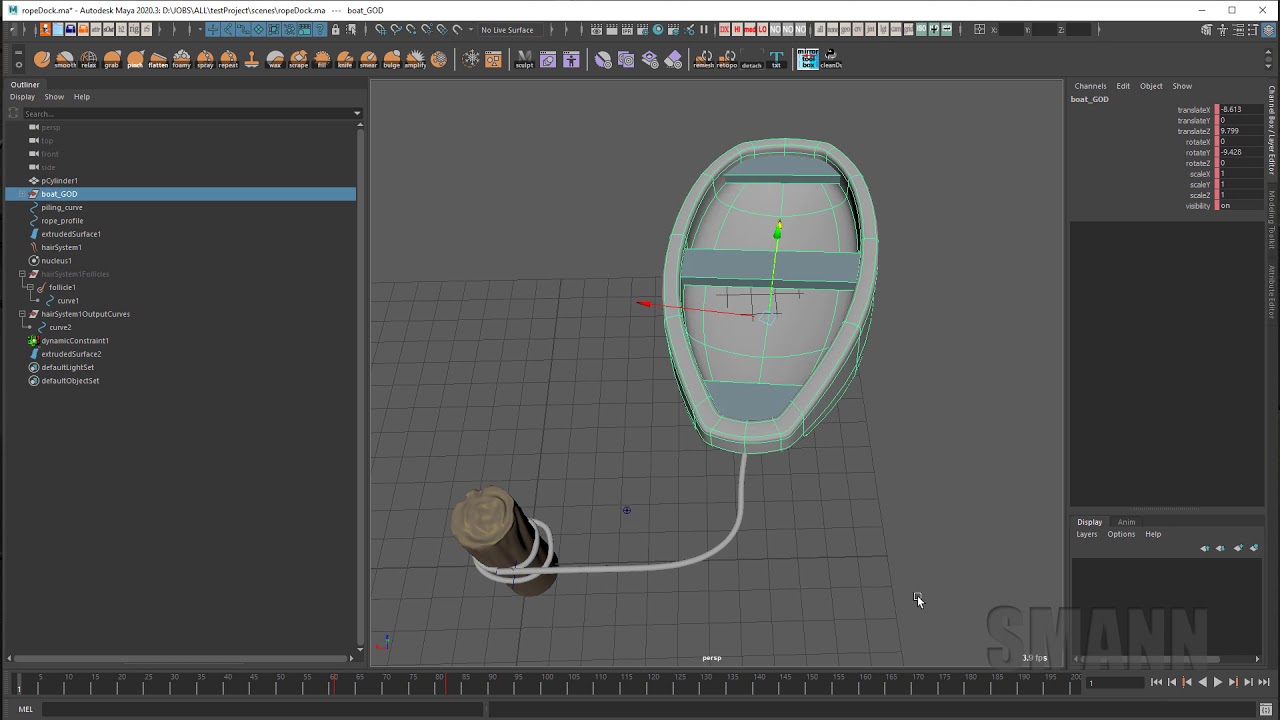
Task: Select pCylinder1 in the Outliner
Action: [x=59, y=181]
